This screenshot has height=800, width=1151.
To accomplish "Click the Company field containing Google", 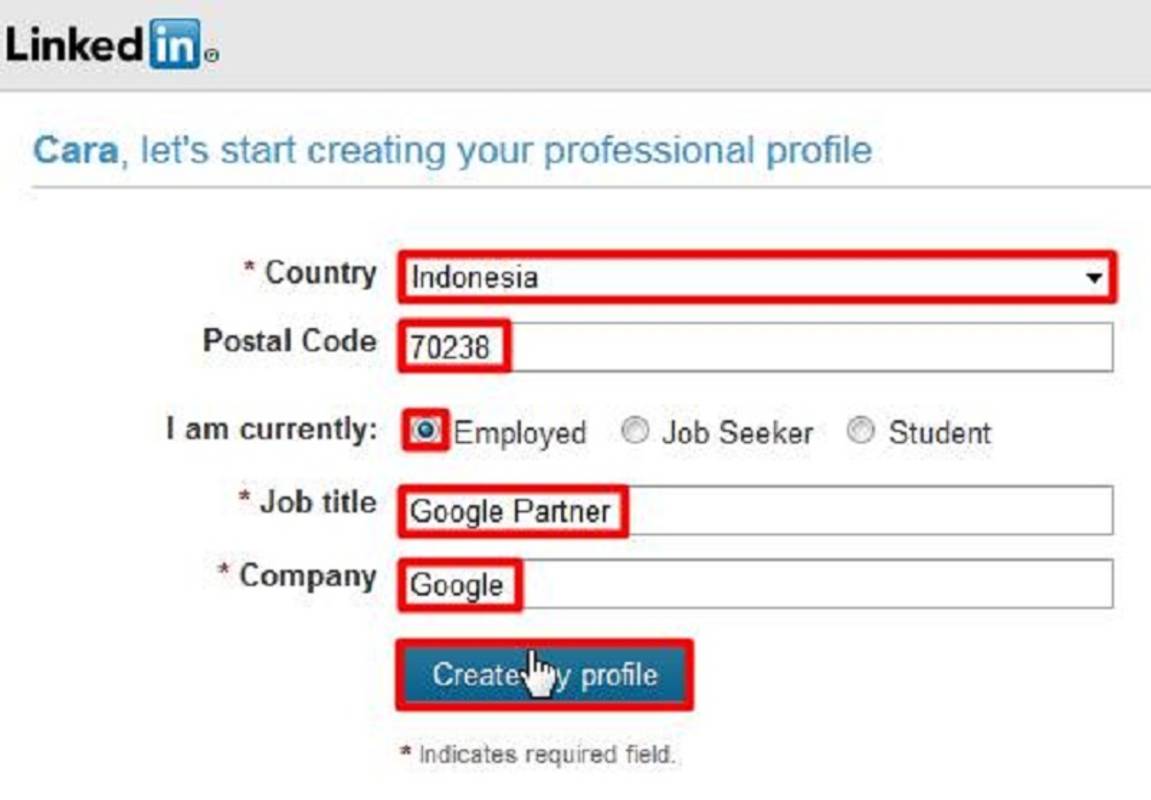I will [x=757, y=584].
